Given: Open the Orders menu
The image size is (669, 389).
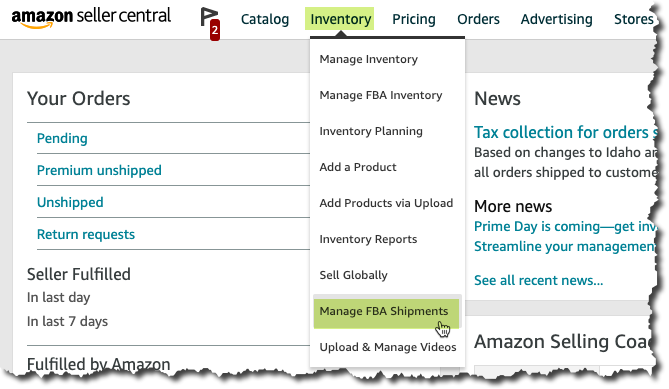Looking at the screenshot, I should [x=478, y=19].
